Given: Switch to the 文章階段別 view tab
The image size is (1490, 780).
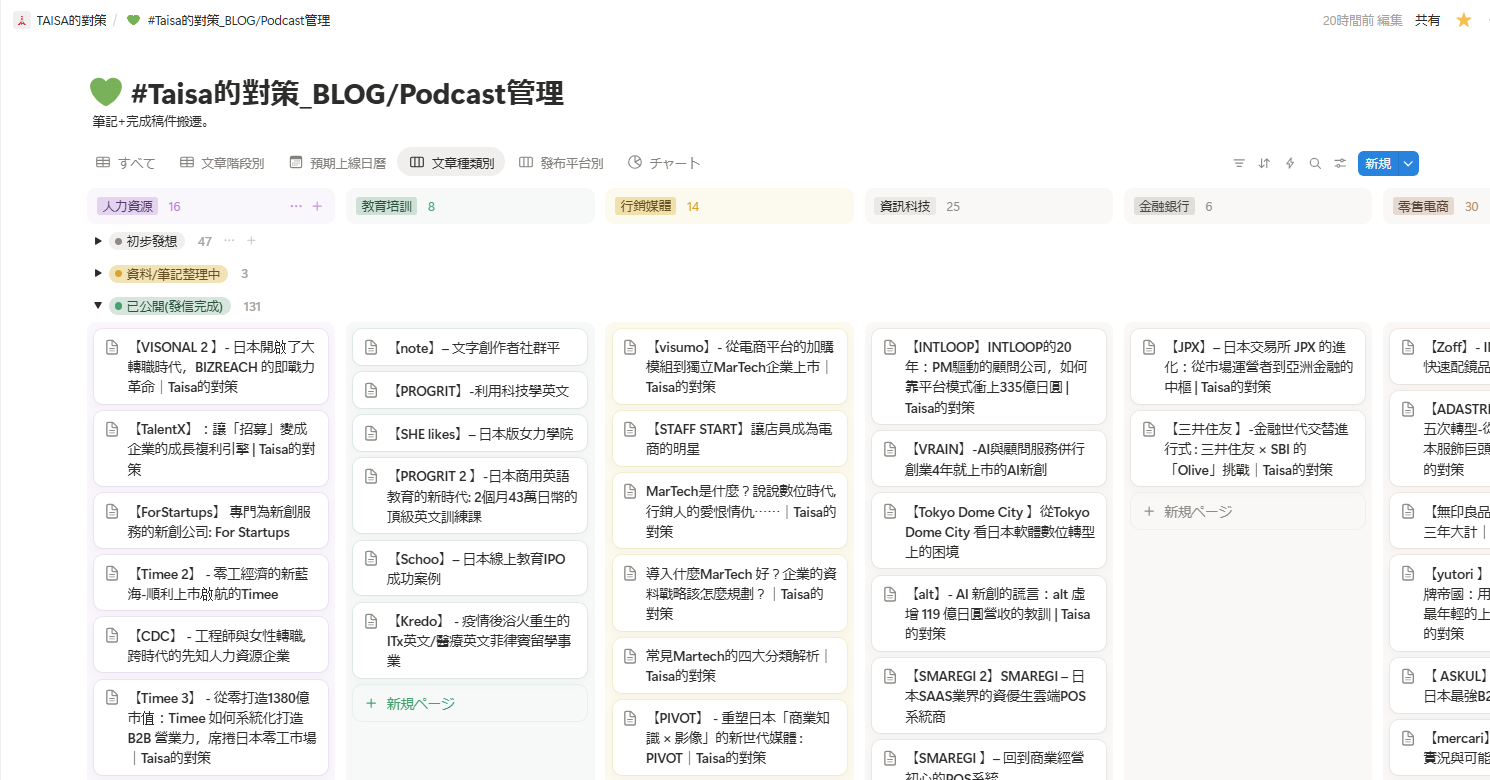Looking at the screenshot, I should [x=222, y=163].
